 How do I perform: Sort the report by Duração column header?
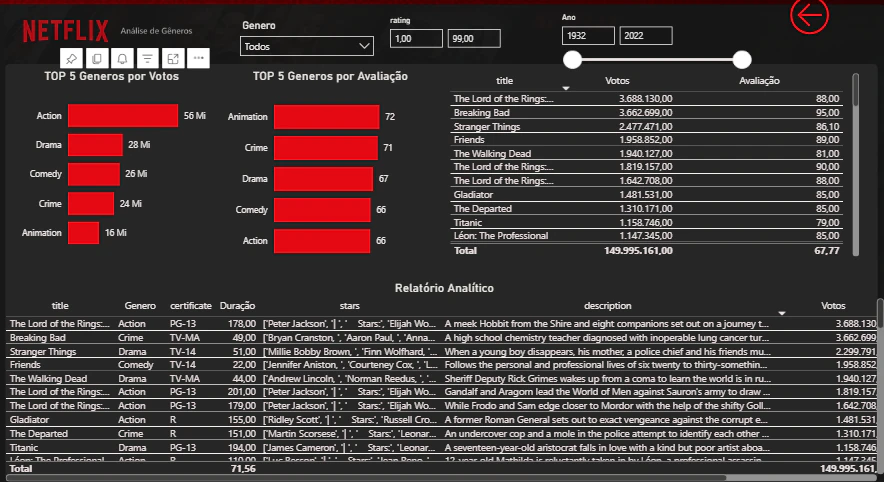click(x=237, y=306)
